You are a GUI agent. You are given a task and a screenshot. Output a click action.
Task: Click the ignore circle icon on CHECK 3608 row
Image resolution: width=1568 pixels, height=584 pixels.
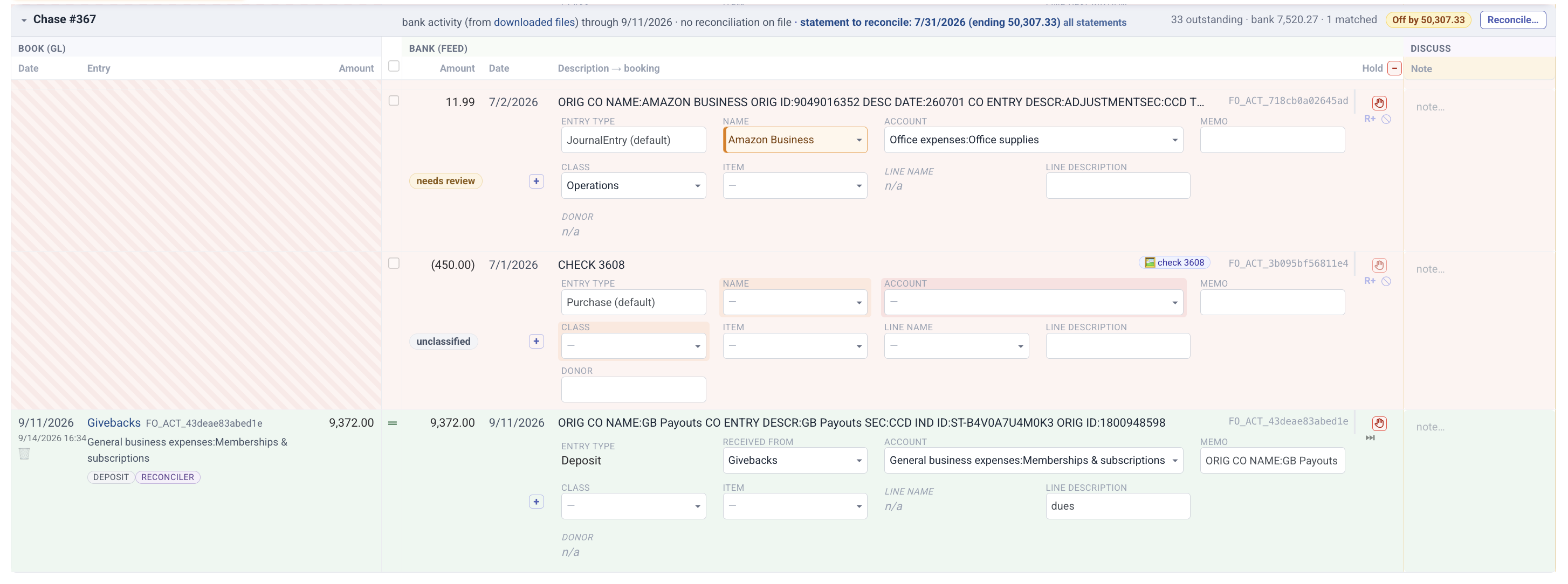coord(1386,281)
